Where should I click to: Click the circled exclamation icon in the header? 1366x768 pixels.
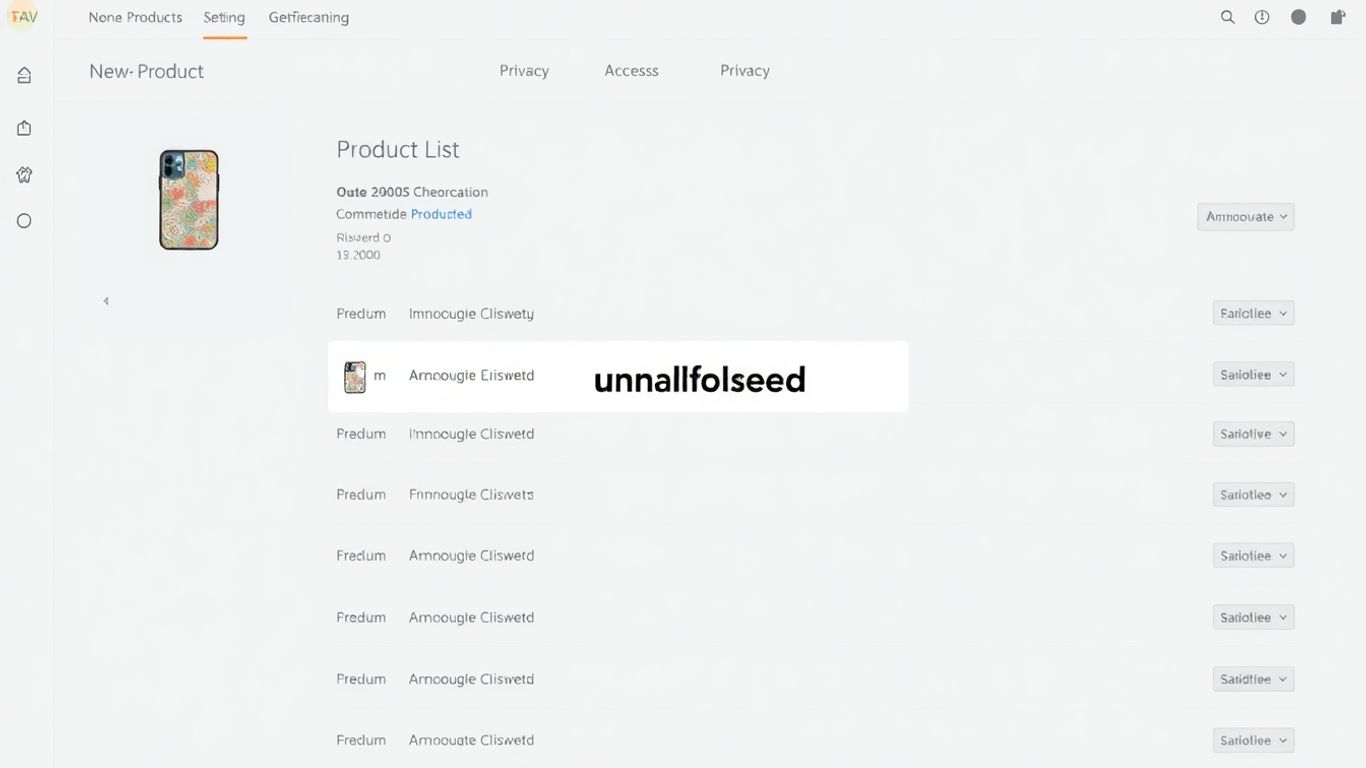(x=1262, y=17)
